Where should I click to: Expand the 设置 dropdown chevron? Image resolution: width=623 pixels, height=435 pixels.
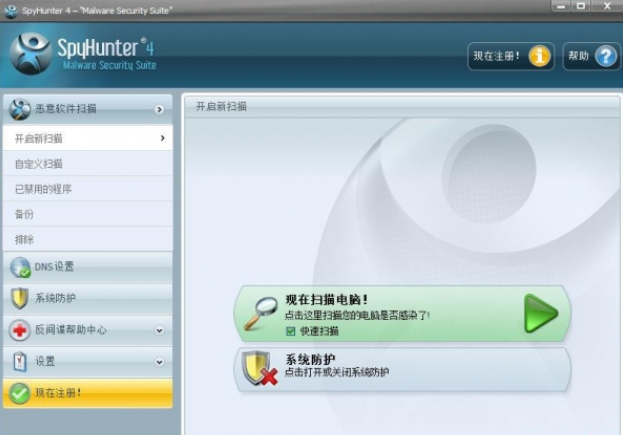[159, 362]
